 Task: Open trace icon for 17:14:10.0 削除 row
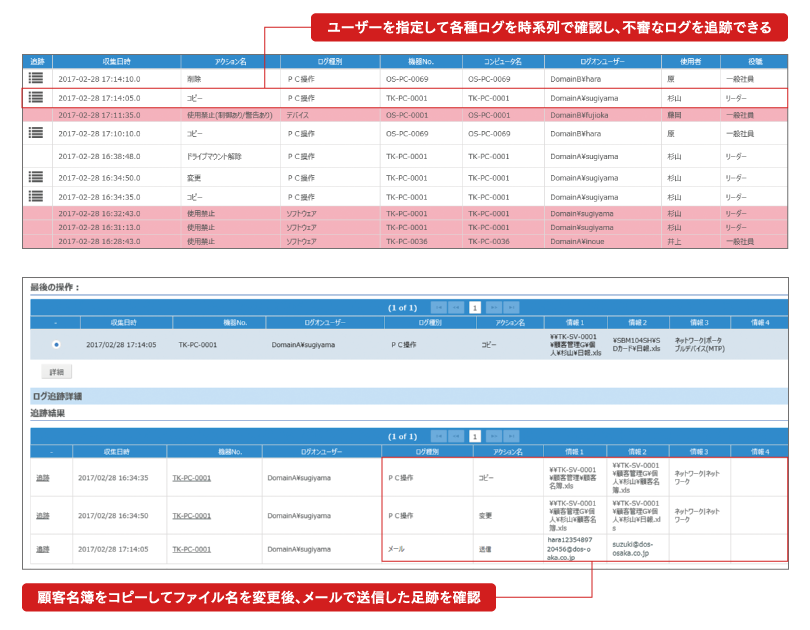click(x=36, y=78)
